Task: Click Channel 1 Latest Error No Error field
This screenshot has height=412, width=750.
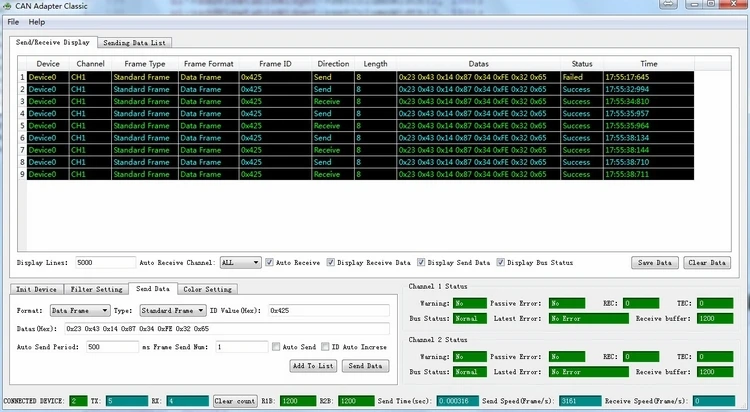Action: pos(588,318)
